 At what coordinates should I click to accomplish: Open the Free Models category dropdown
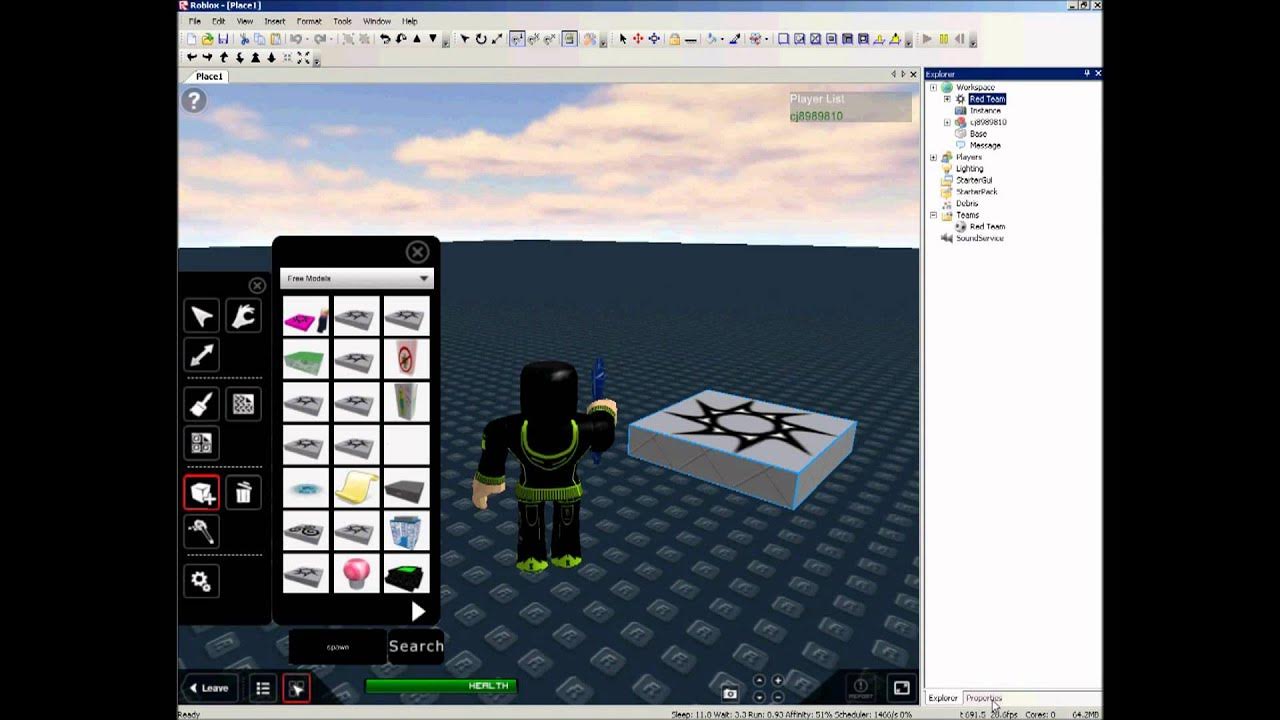357,278
